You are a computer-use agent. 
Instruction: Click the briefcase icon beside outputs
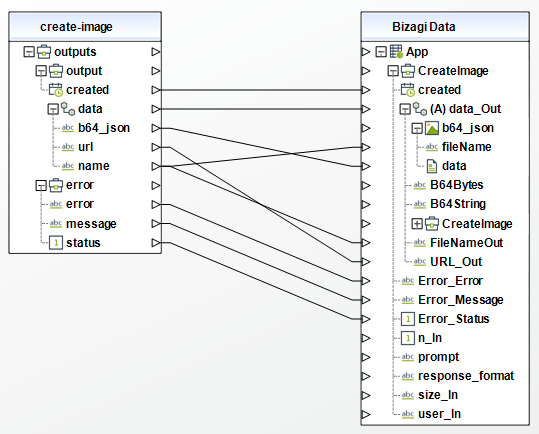pos(44,52)
